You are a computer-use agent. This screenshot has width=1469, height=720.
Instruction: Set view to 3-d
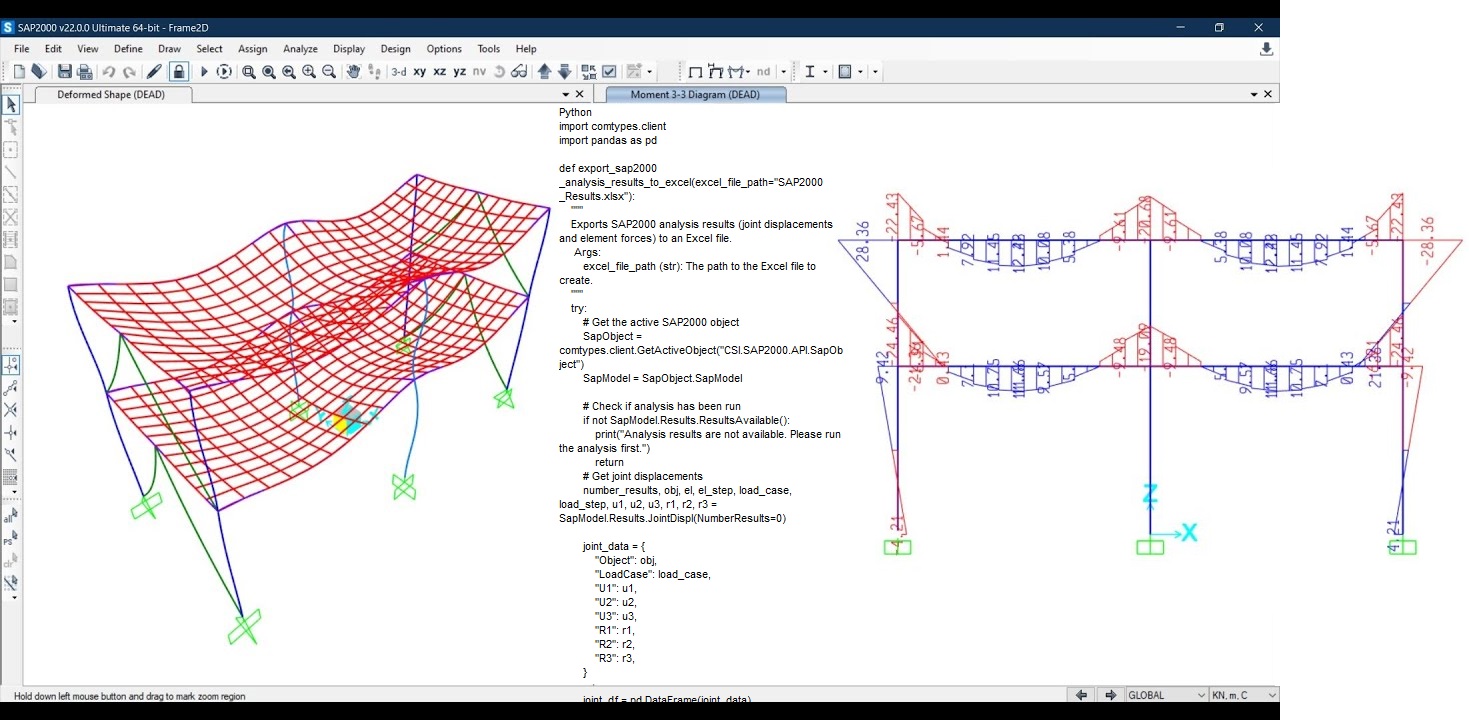399,71
